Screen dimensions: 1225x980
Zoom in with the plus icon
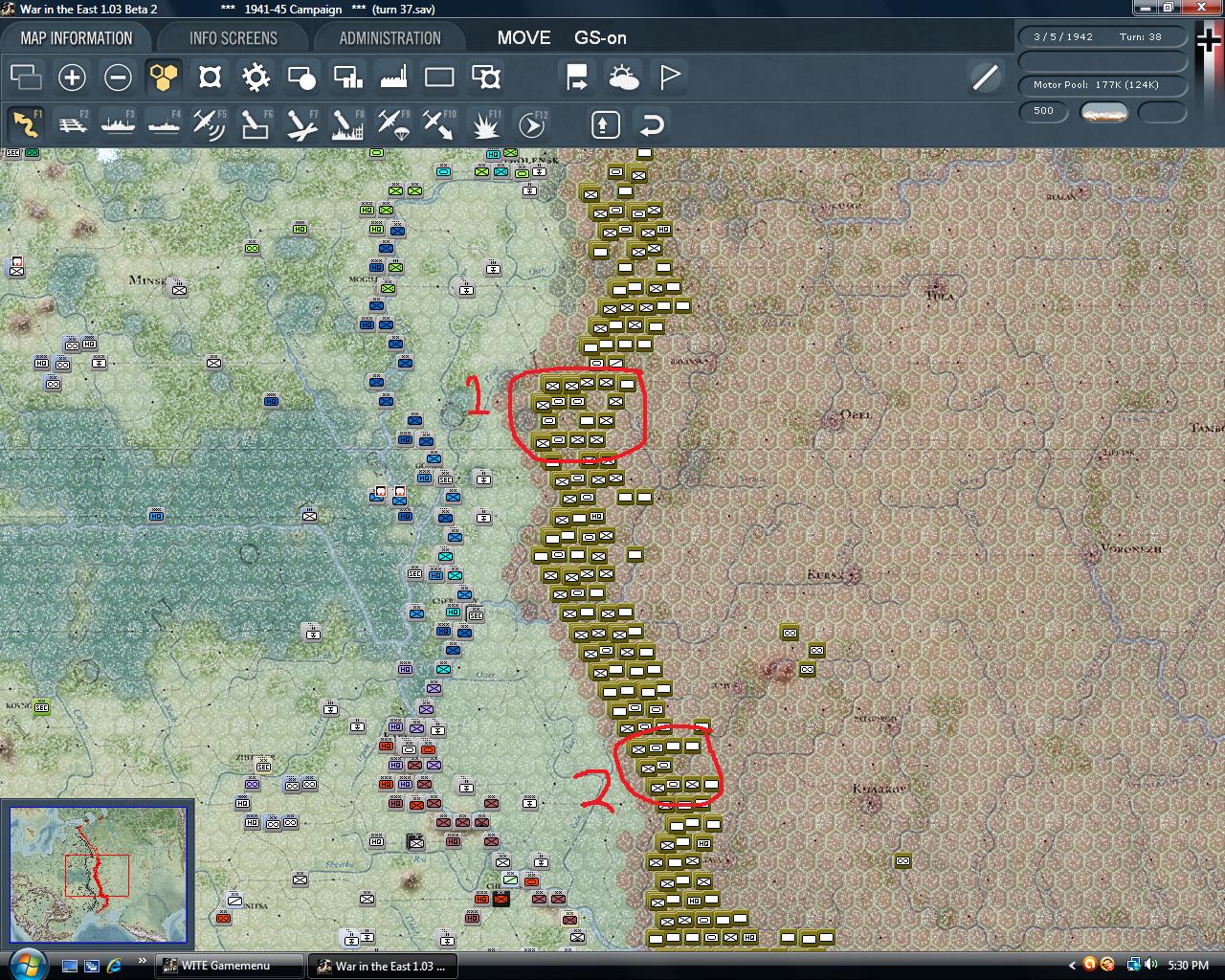(72, 77)
